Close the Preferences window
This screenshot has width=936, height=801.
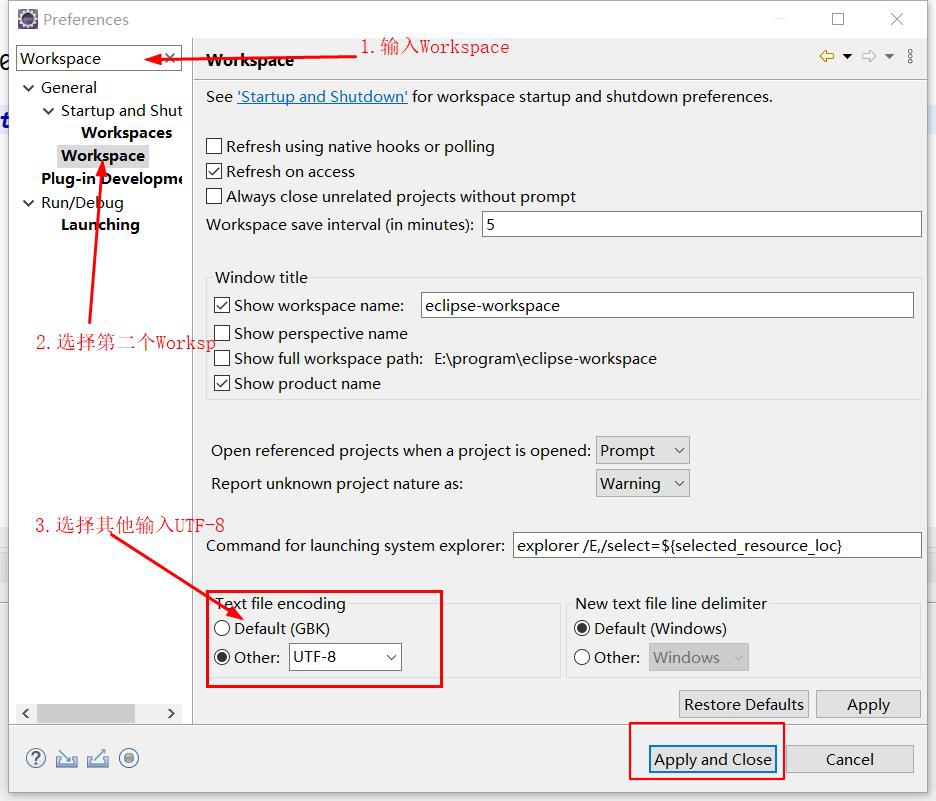point(897,19)
